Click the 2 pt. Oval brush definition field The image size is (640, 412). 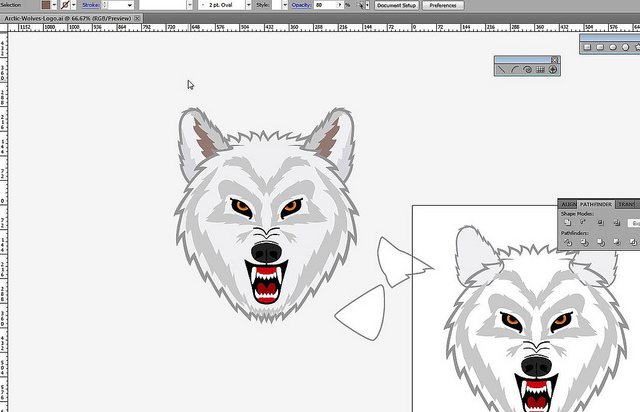tap(221, 5)
